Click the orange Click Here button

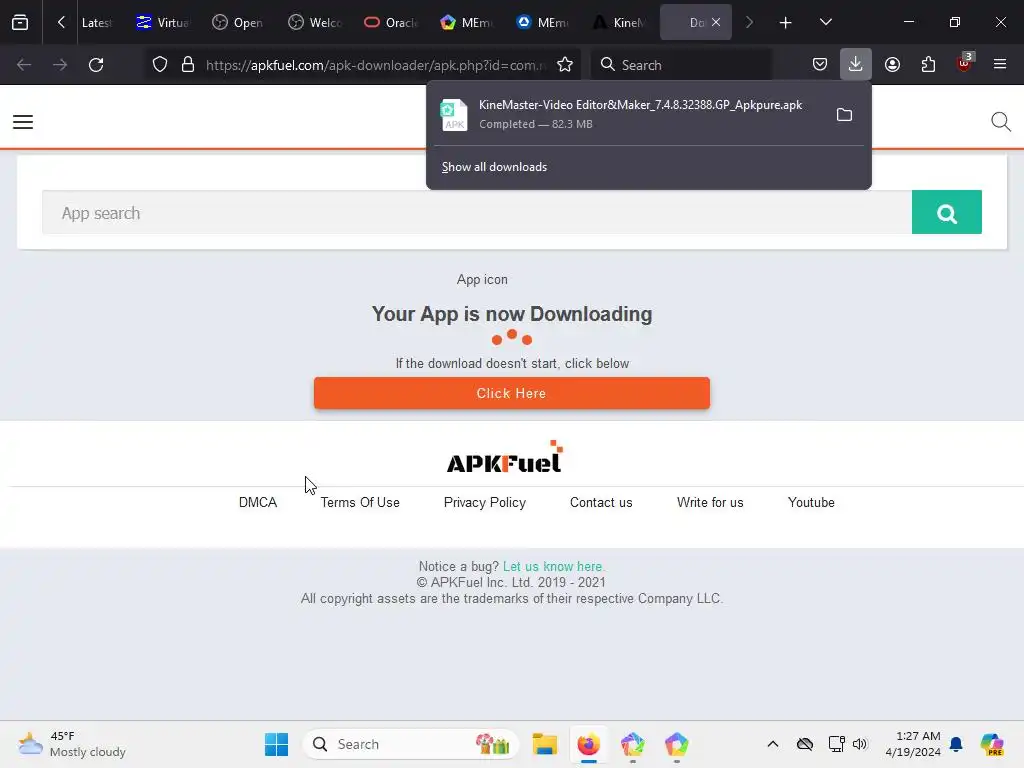[511, 393]
